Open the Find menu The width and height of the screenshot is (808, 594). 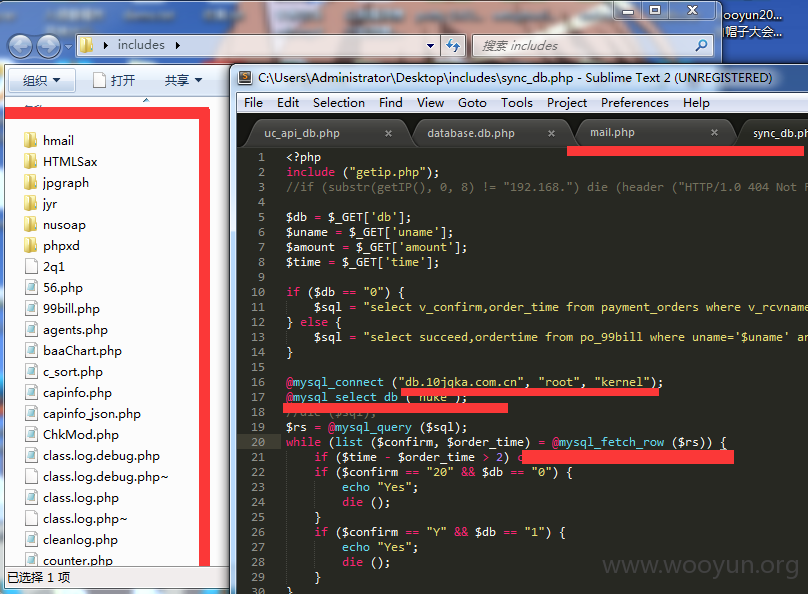[391, 103]
